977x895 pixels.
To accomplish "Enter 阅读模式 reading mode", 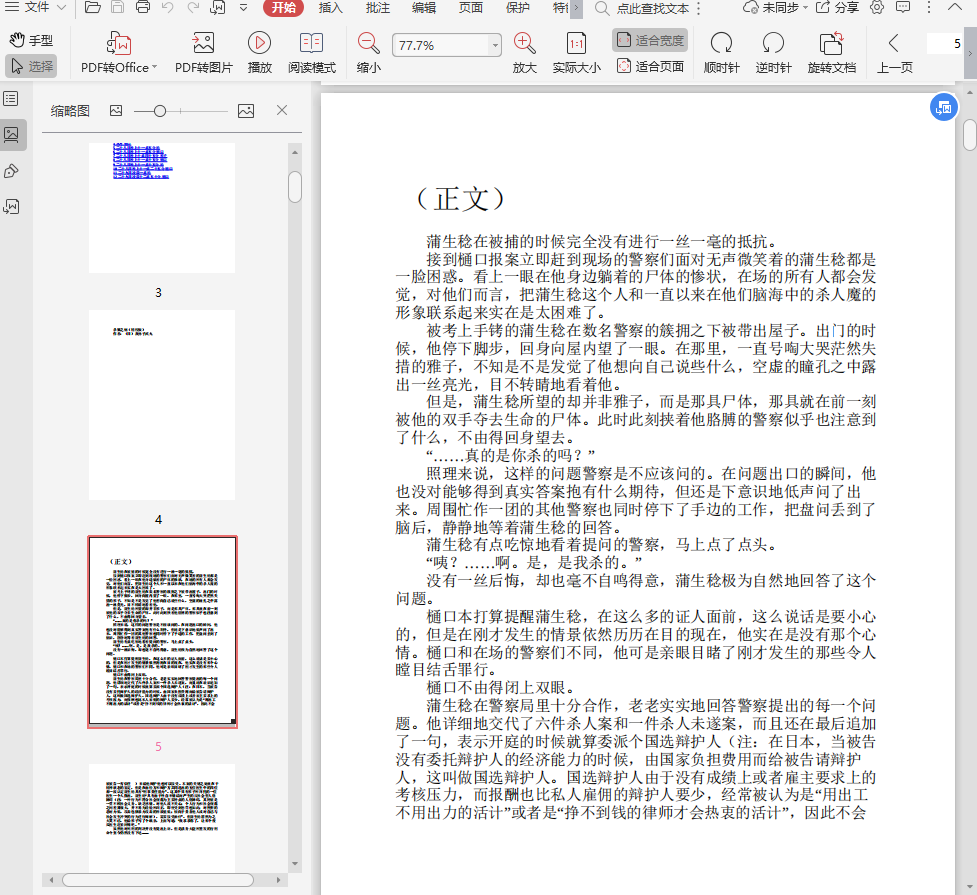I will (311, 44).
